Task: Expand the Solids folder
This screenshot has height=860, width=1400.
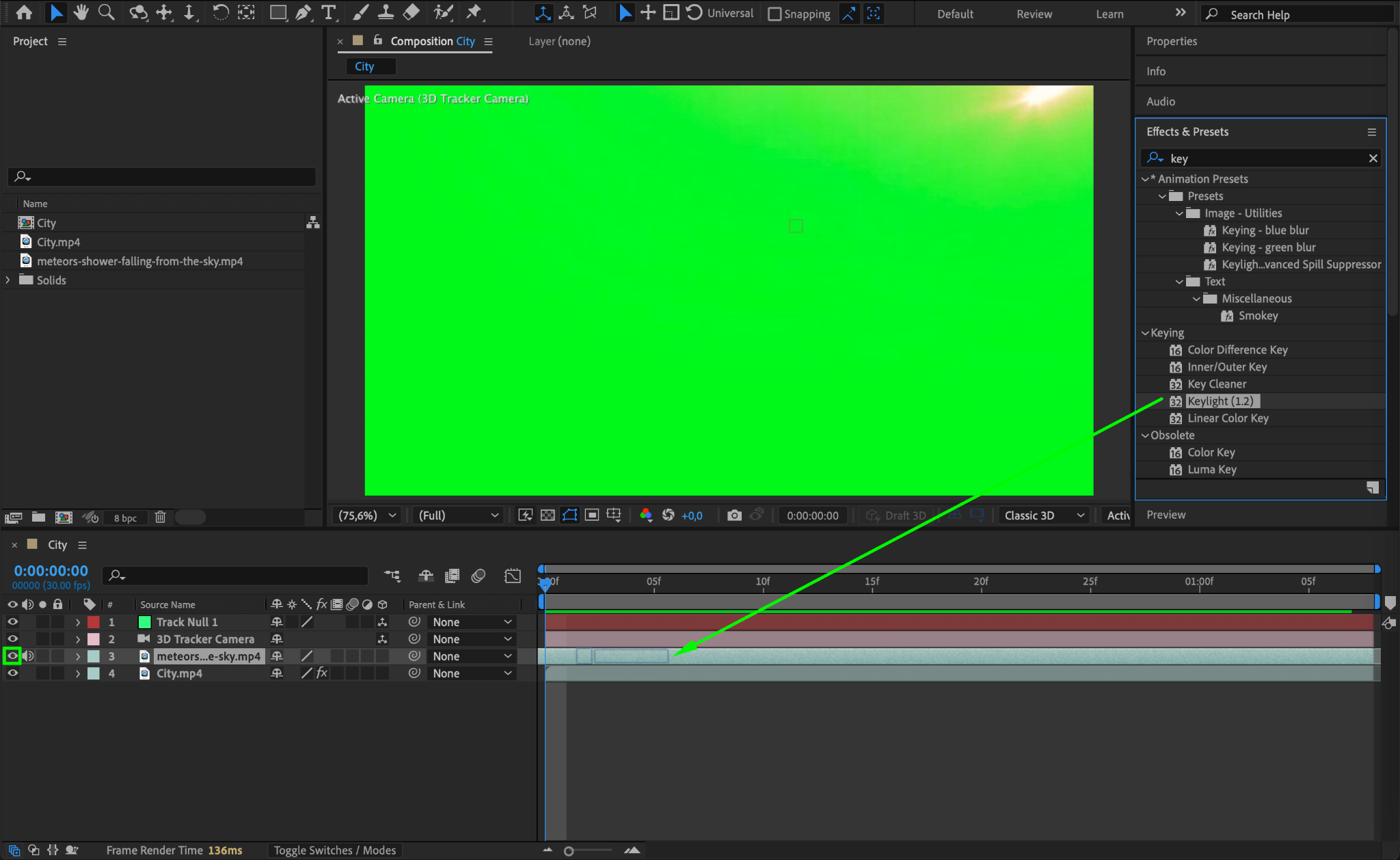Action: pyautogui.click(x=8, y=280)
